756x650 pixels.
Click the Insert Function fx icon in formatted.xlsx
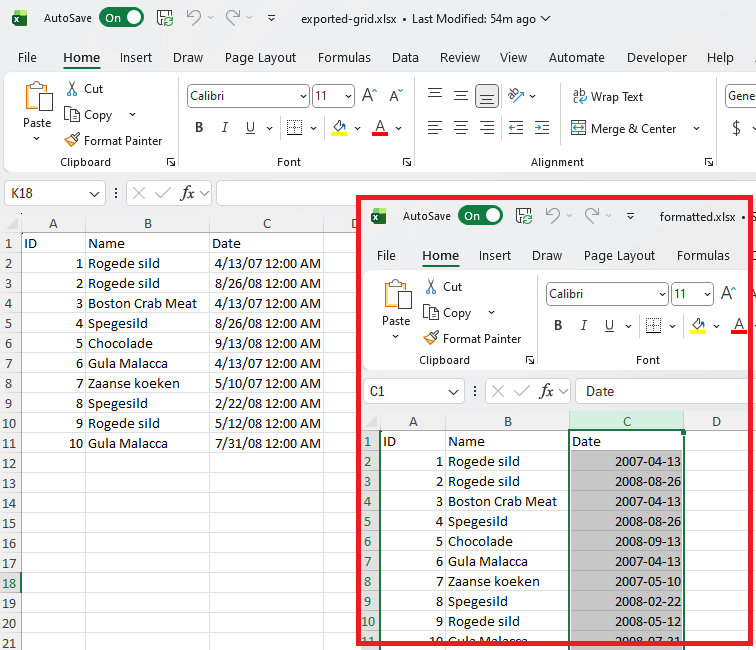pos(547,392)
